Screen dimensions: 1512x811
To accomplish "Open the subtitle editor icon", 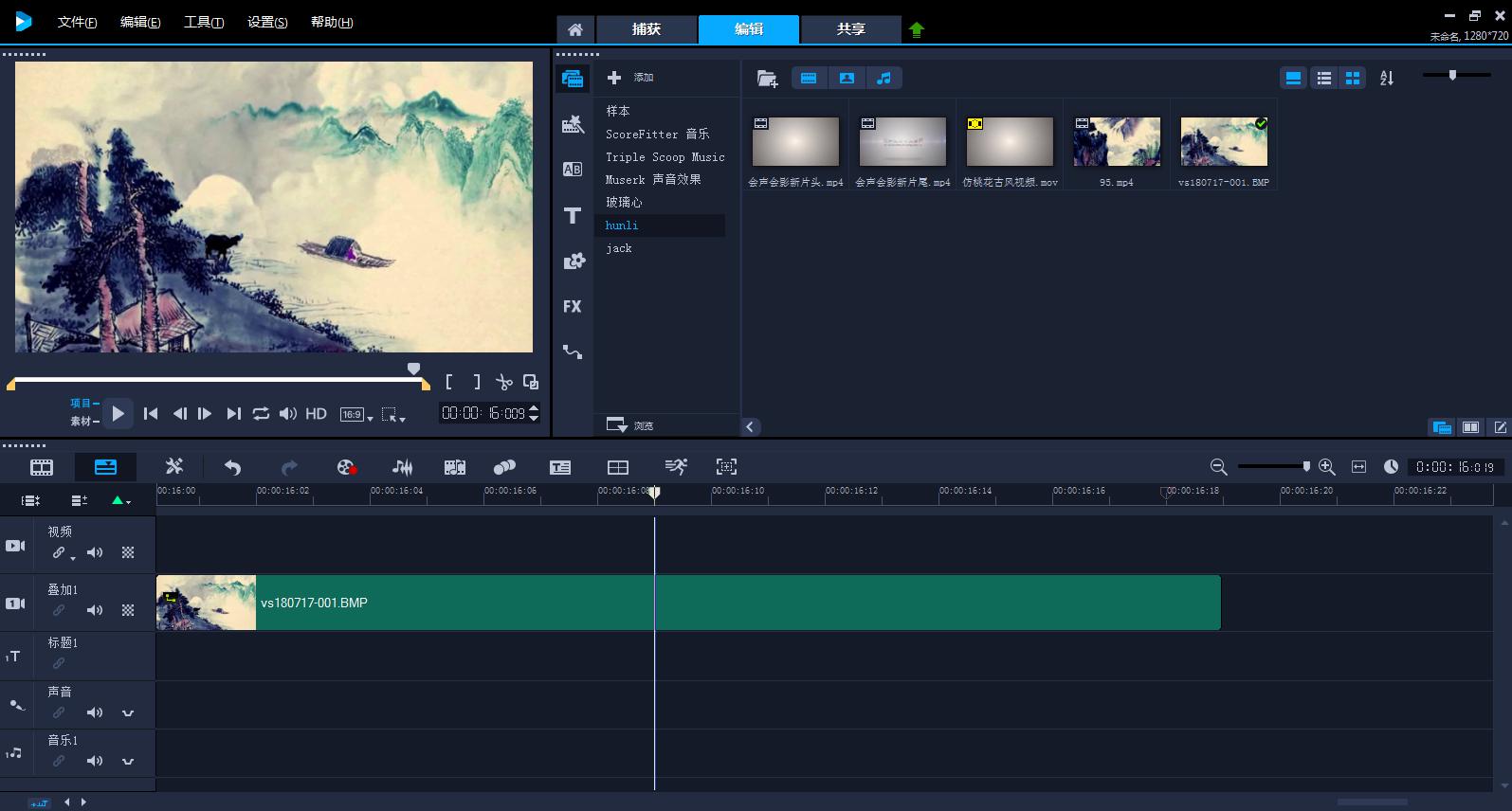I will pyautogui.click(x=560, y=467).
